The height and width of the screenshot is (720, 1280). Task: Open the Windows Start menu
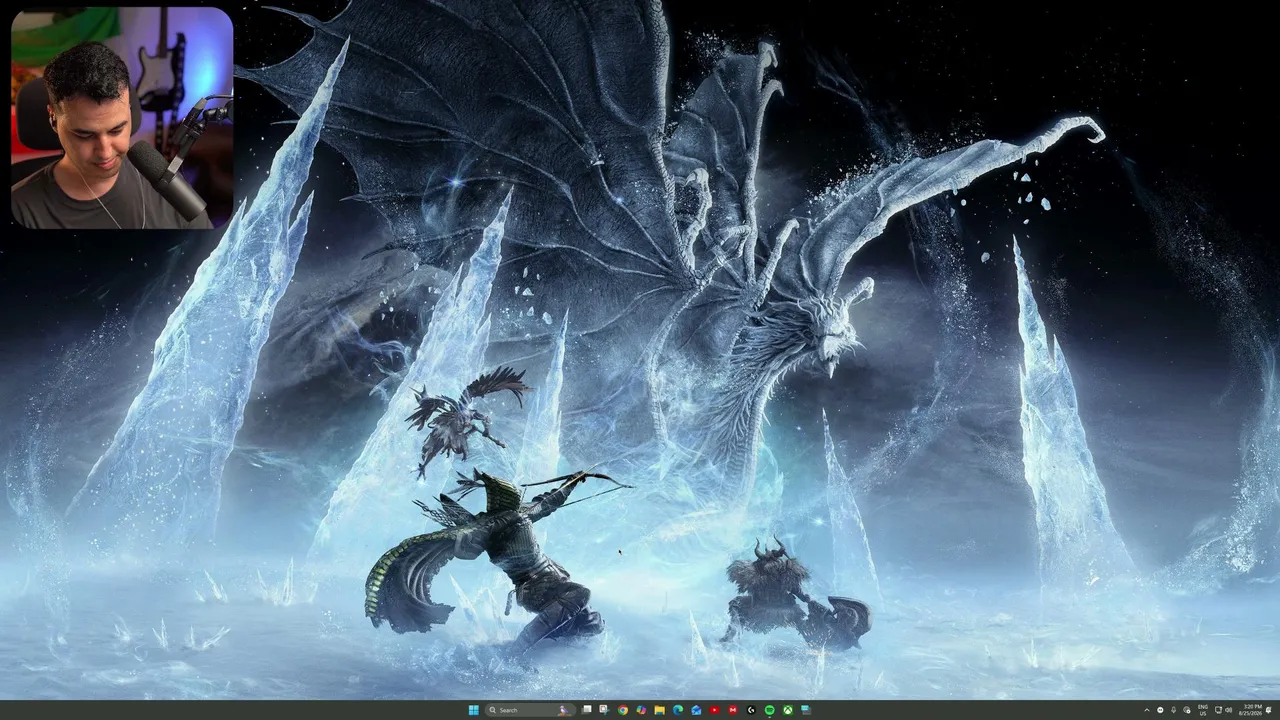pyautogui.click(x=473, y=710)
